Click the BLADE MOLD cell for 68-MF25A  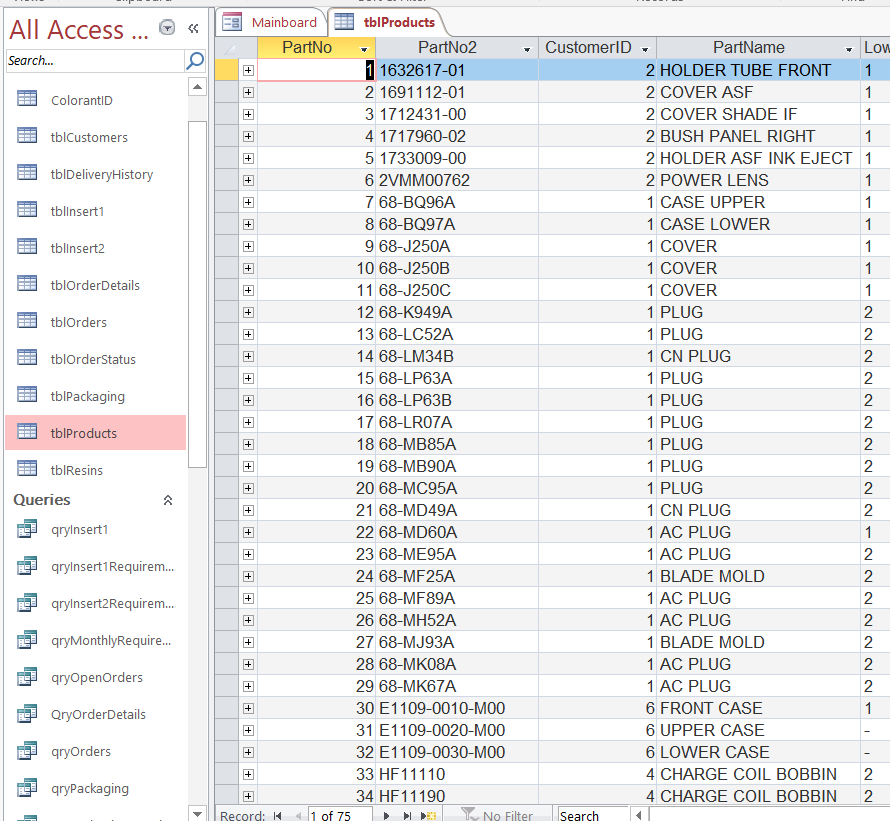(x=758, y=576)
